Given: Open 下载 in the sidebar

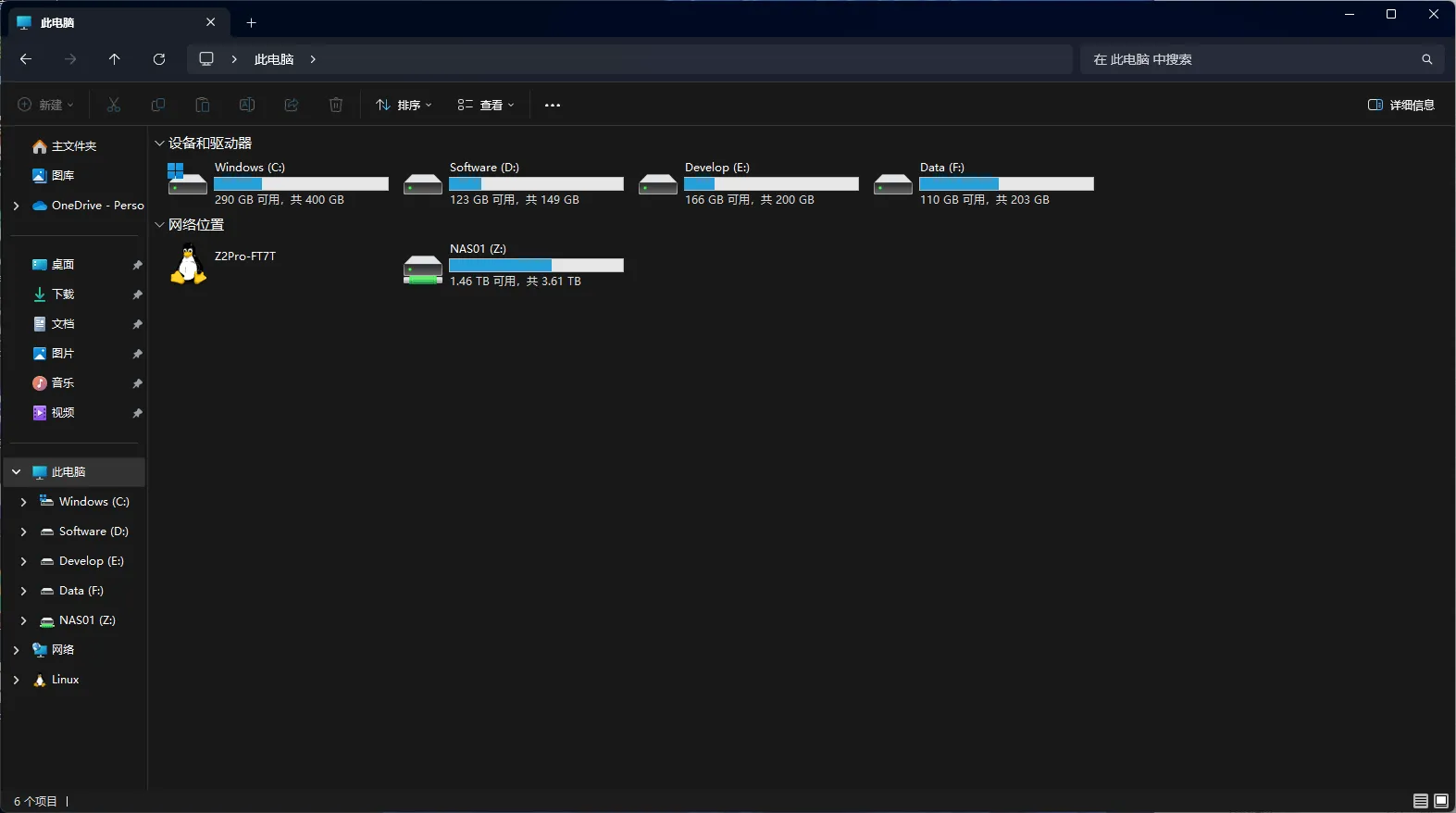Looking at the screenshot, I should tap(63, 294).
